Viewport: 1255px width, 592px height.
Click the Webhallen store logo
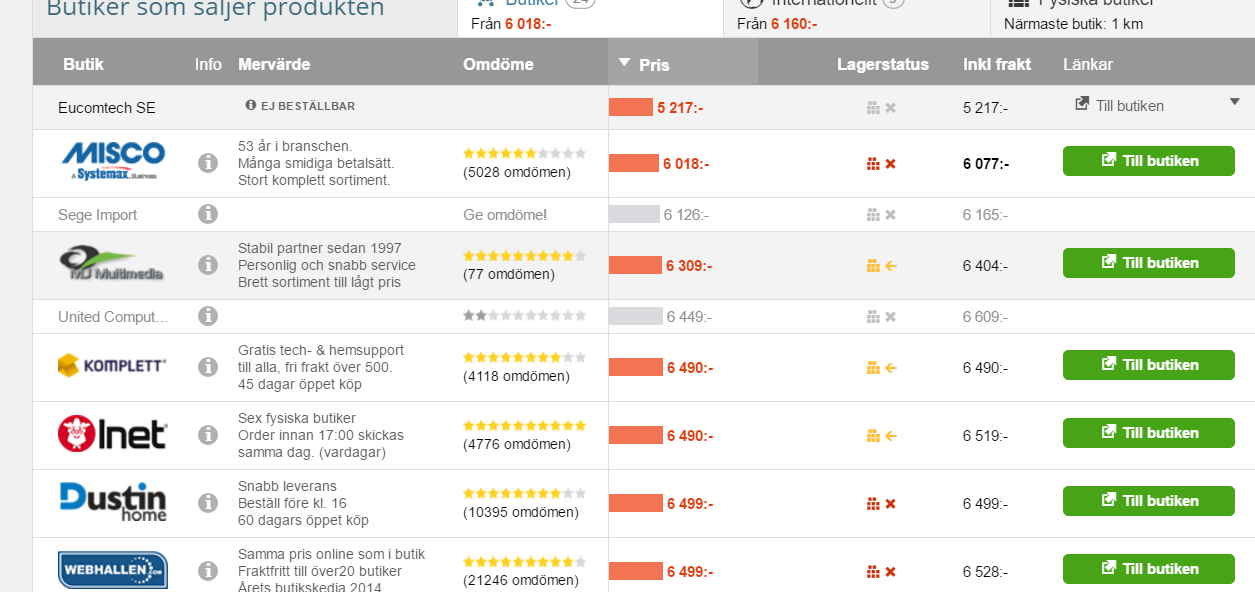[112, 570]
